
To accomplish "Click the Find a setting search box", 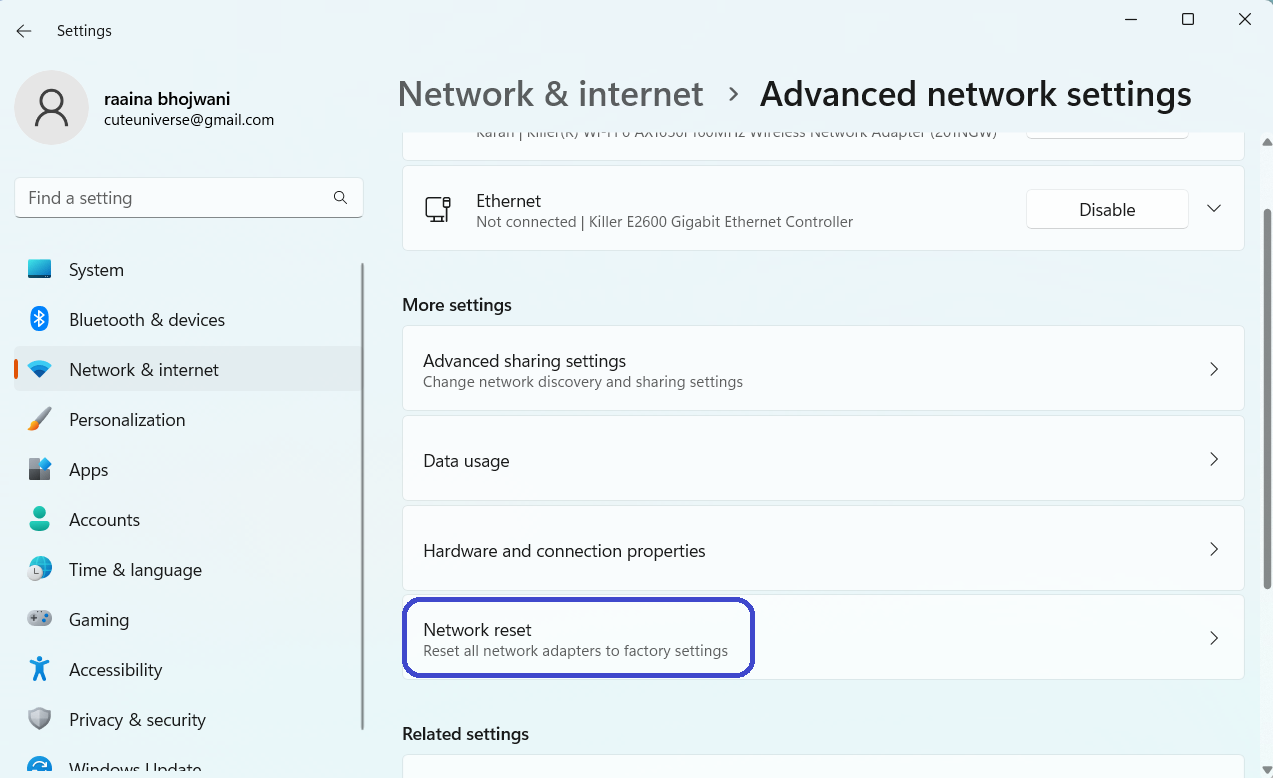I will click(x=175, y=198).
